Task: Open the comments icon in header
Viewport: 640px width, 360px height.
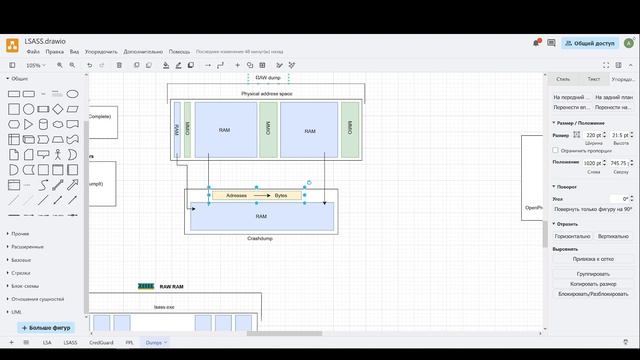Action: coord(551,43)
